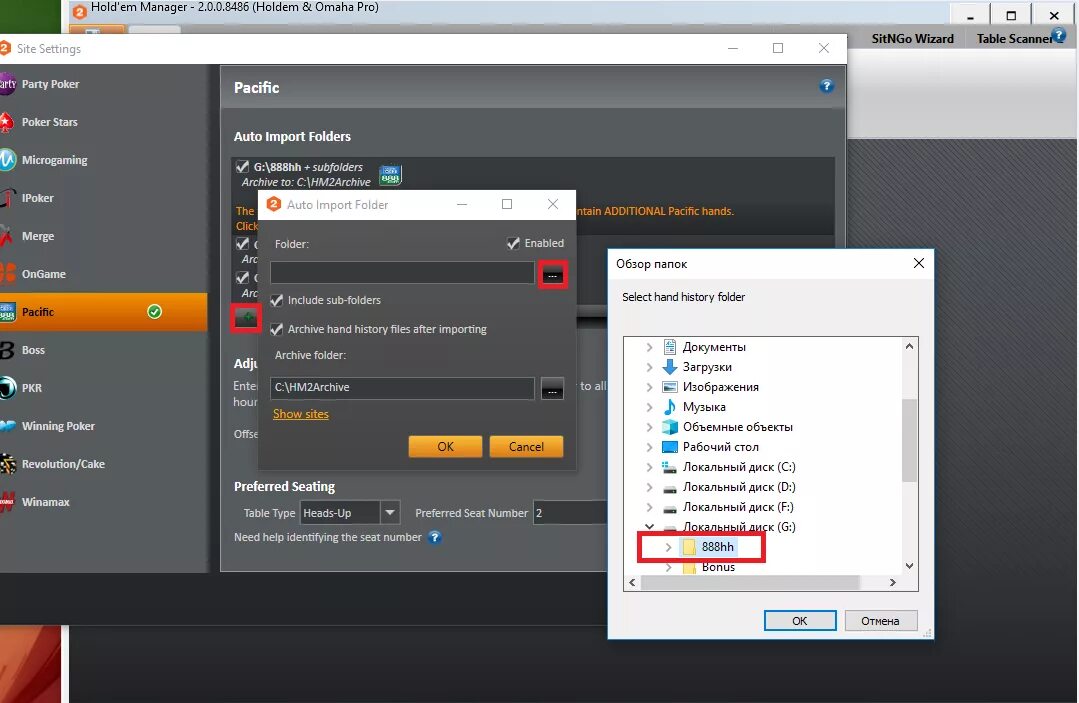Open the Table Scanner menu

pos(1013,39)
